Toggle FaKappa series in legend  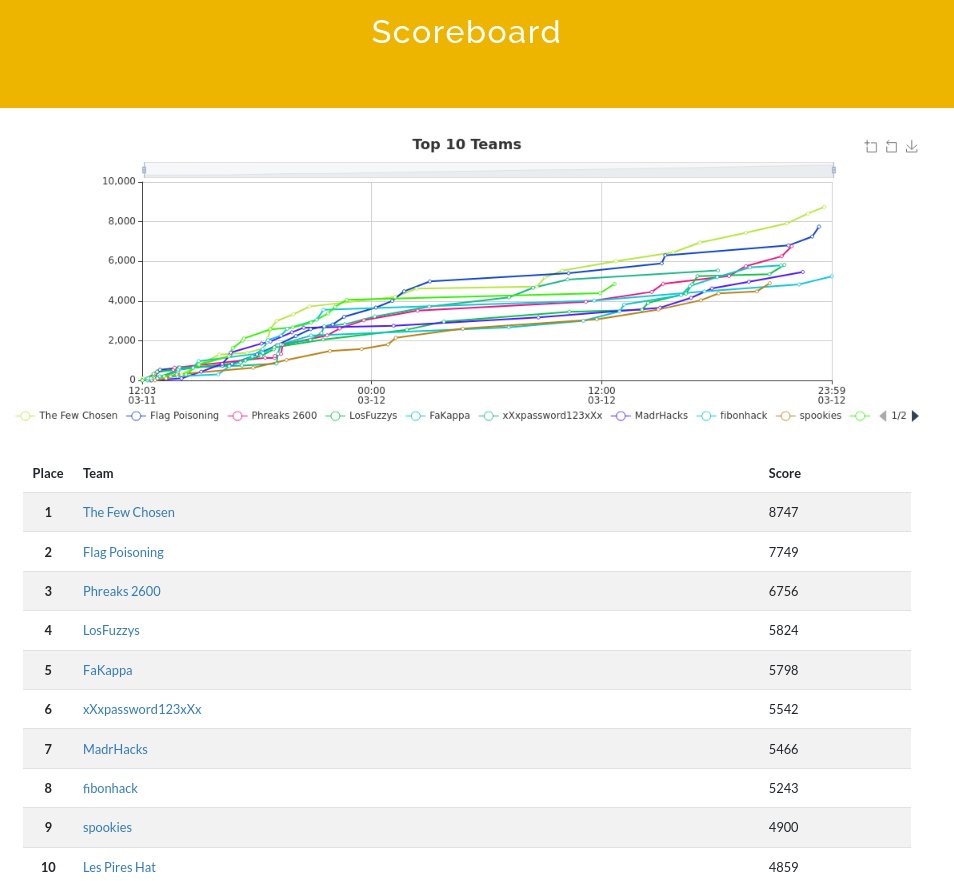pyautogui.click(x=438, y=416)
